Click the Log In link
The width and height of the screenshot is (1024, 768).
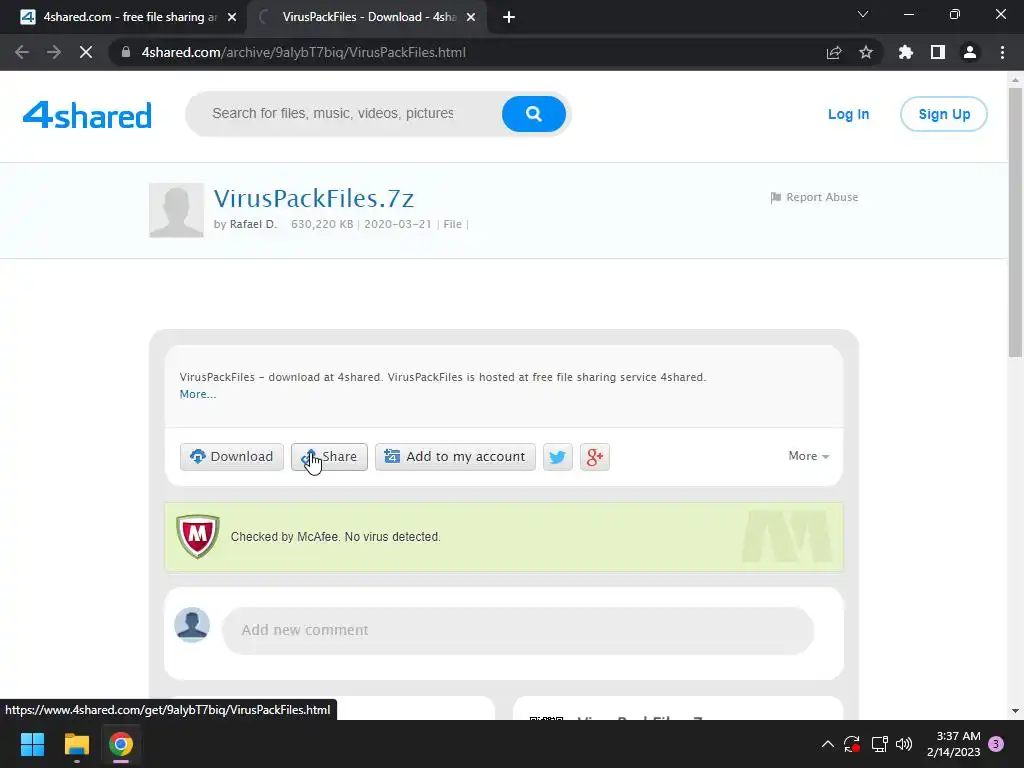848,114
